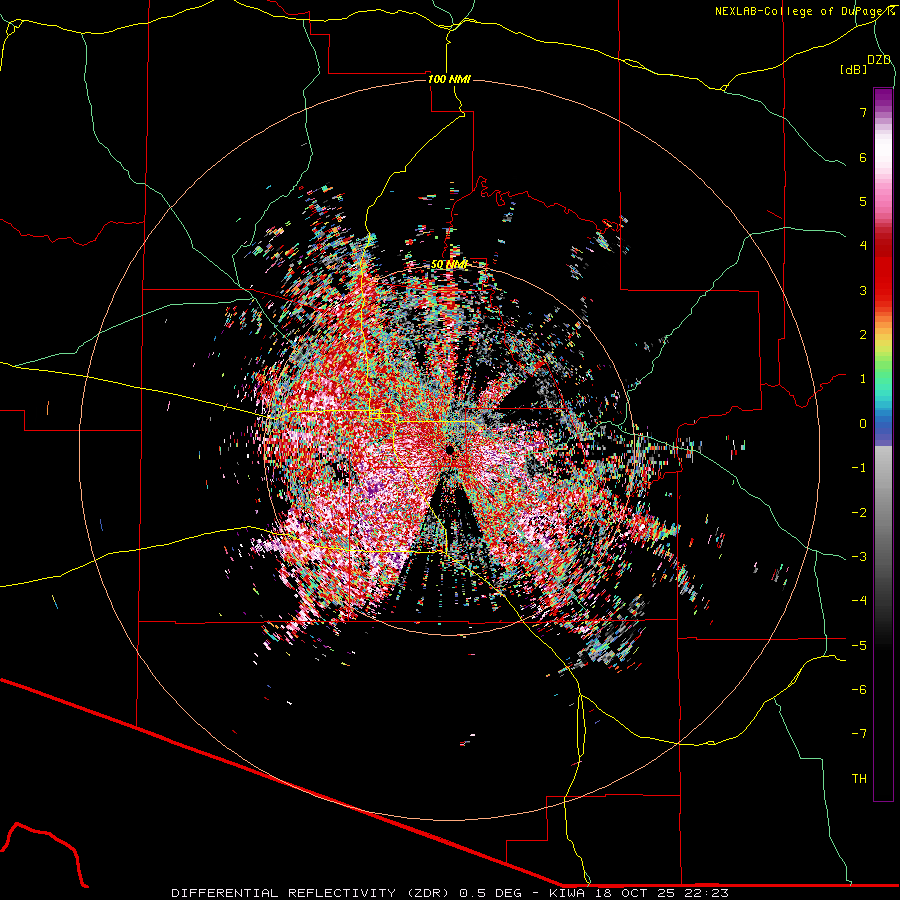Click the -2 value on the color scale
This screenshot has width=900, height=900.
pyautogui.click(x=859, y=513)
